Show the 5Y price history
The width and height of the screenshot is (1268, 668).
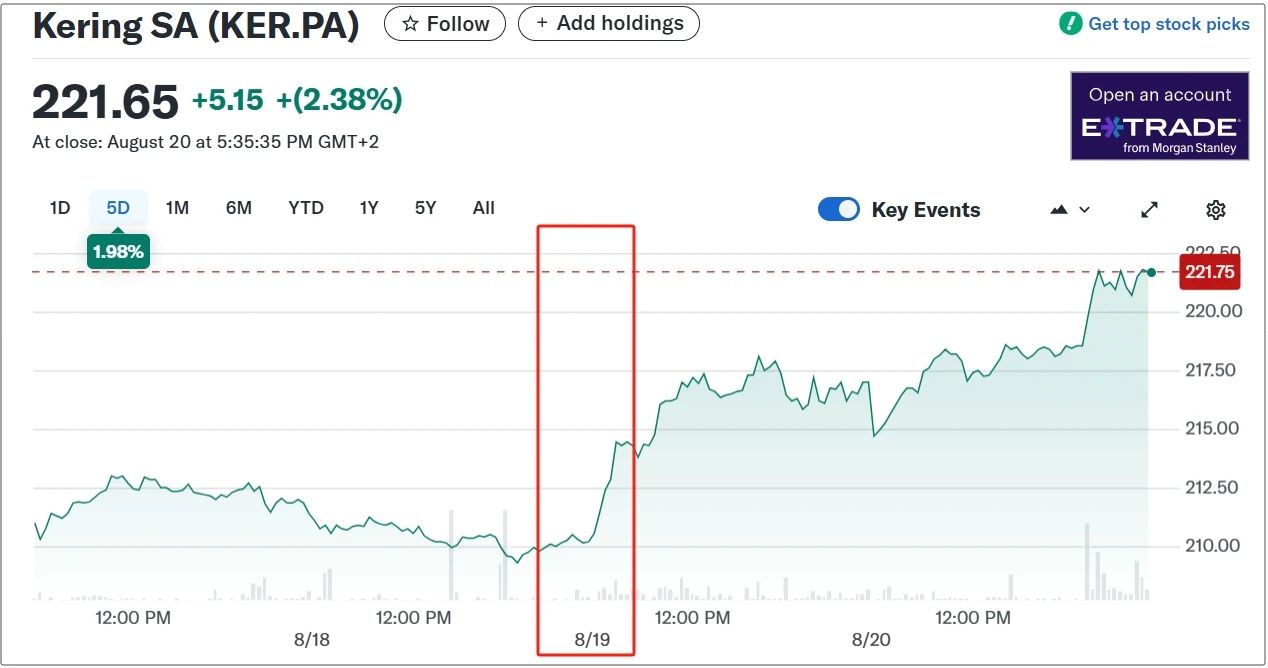(426, 208)
